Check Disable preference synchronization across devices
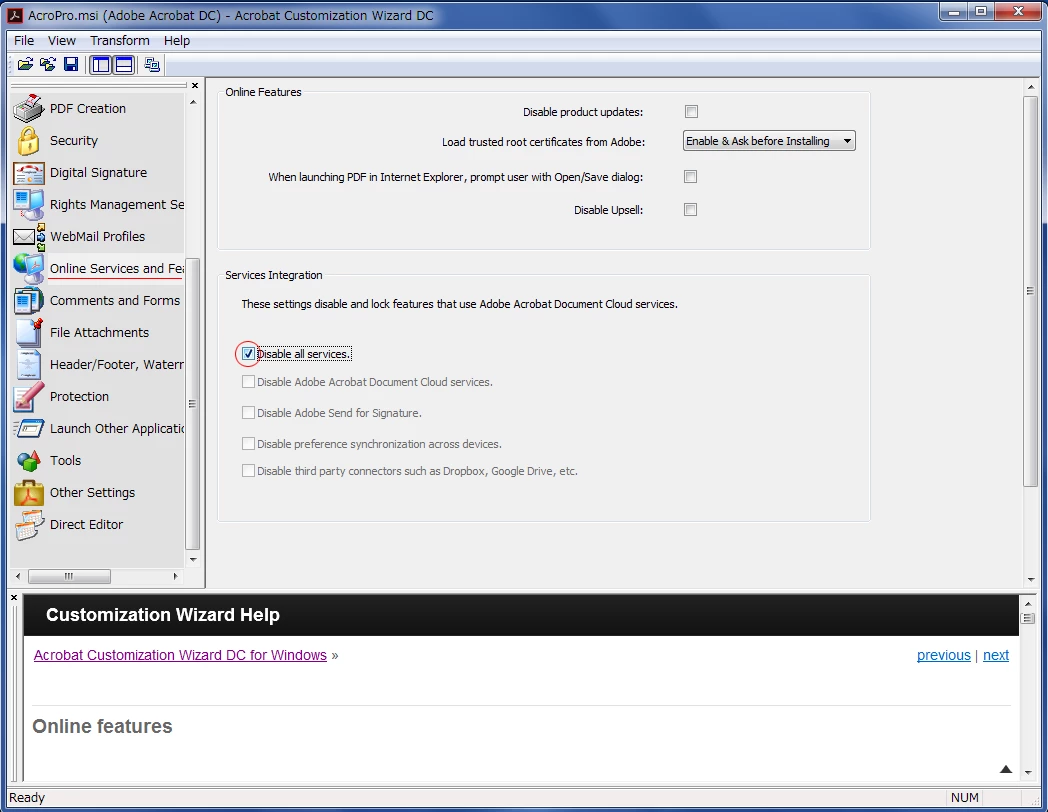The image size is (1048, 812). click(248, 443)
